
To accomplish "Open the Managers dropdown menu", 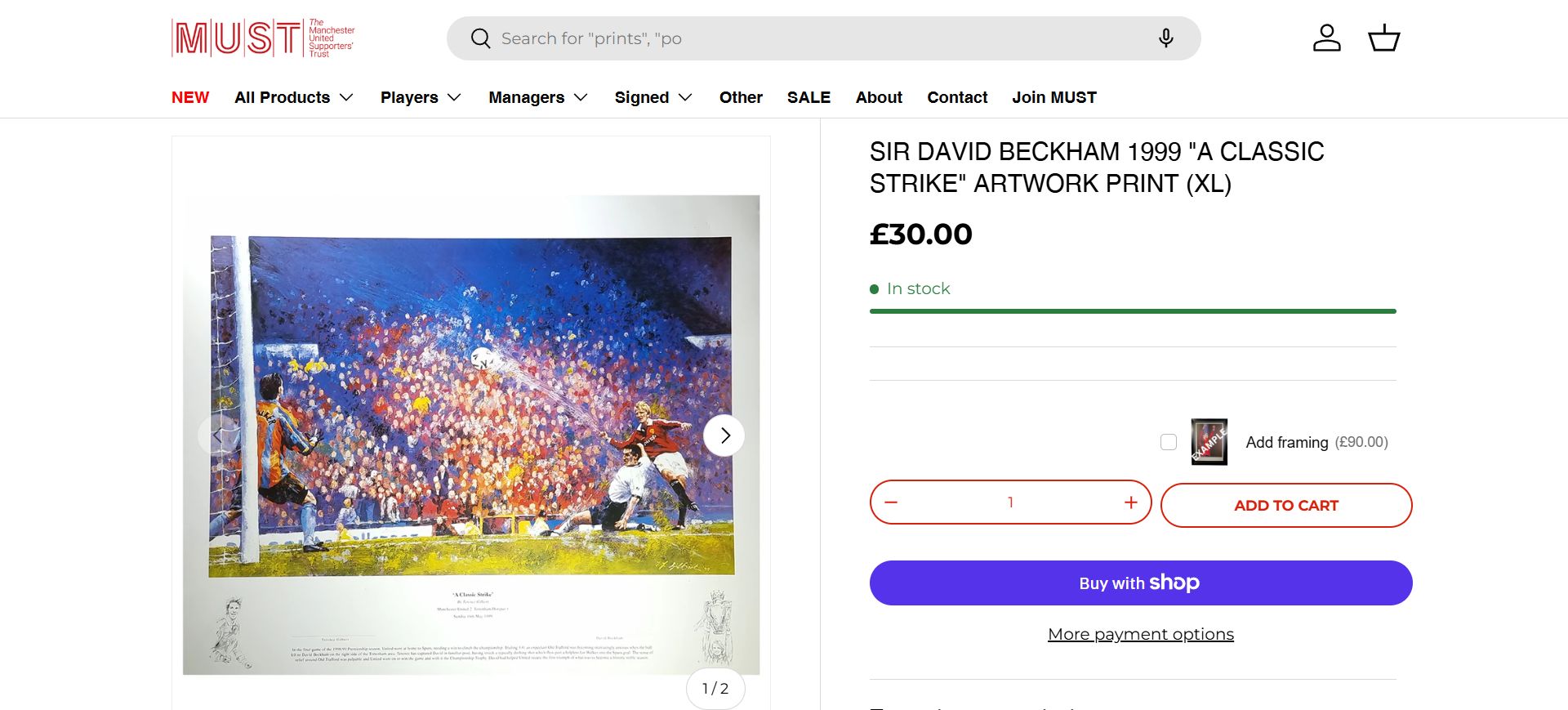I will click(538, 97).
